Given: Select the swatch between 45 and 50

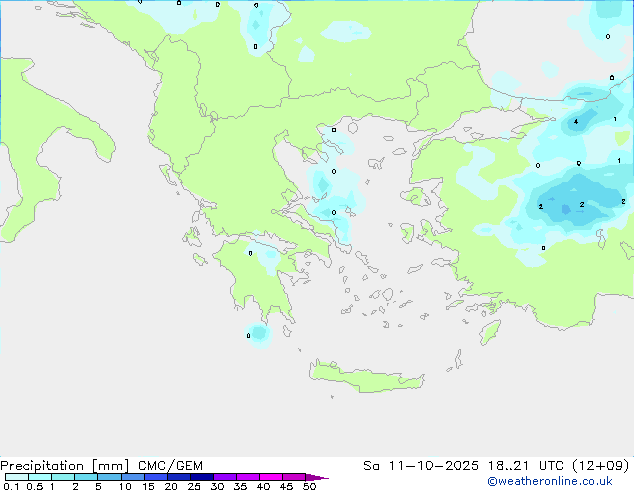Looking at the screenshot, I should [294, 477].
